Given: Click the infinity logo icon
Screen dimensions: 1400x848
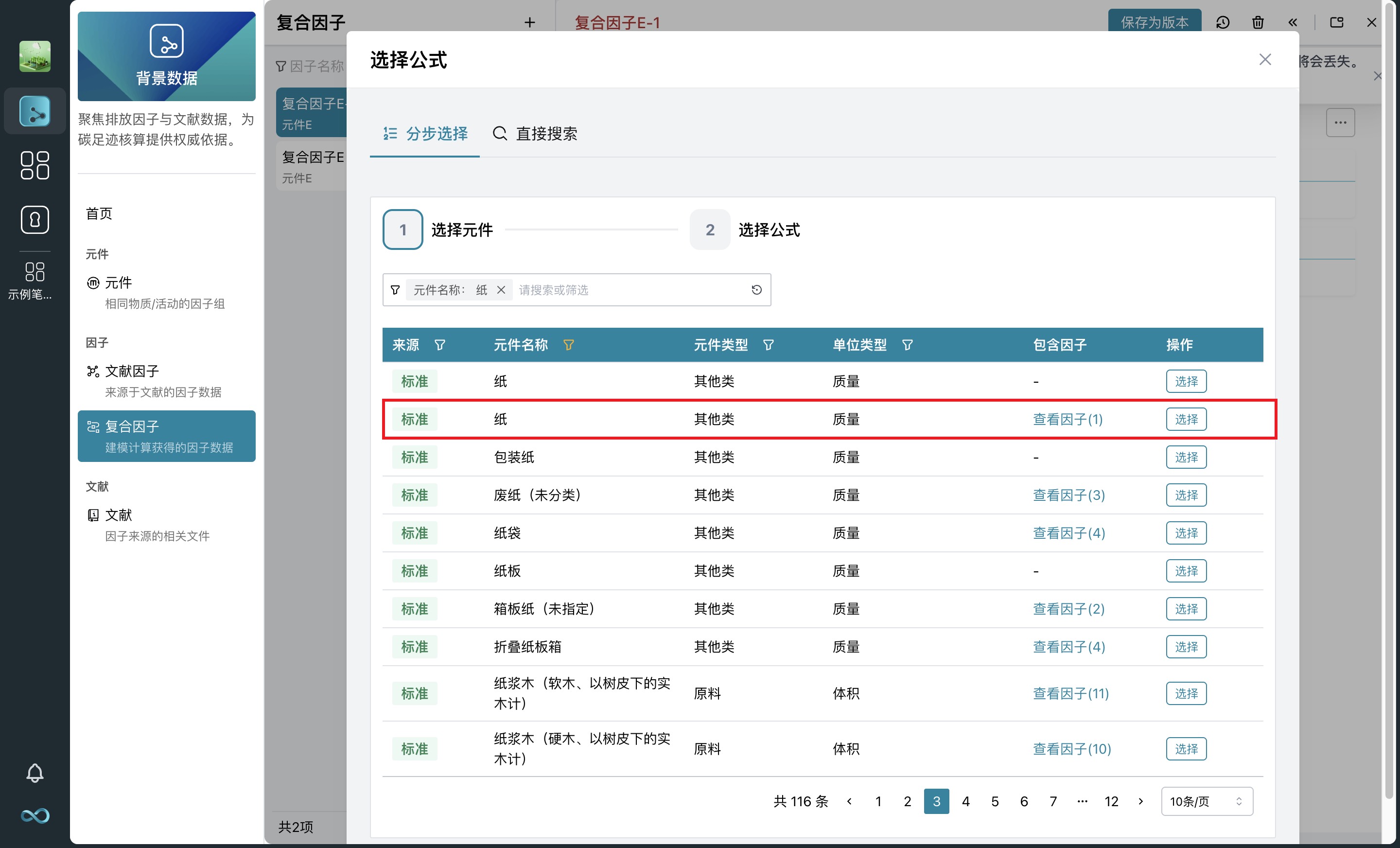Looking at the screenshot, I should [x=35, y=815].
